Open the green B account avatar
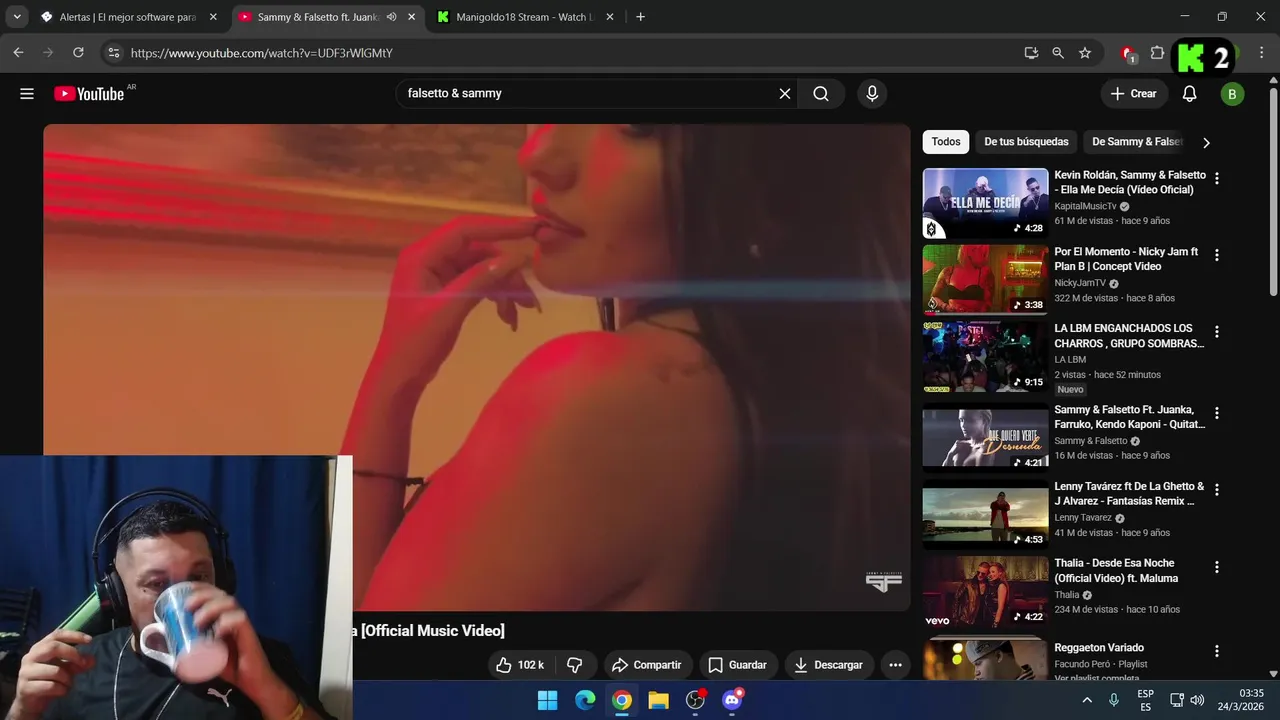 pyautogui.click(x=1232, y=94)
